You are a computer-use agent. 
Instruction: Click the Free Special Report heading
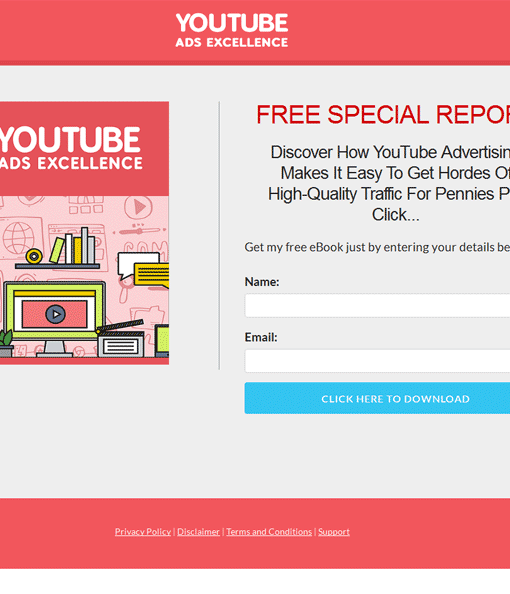383,114
